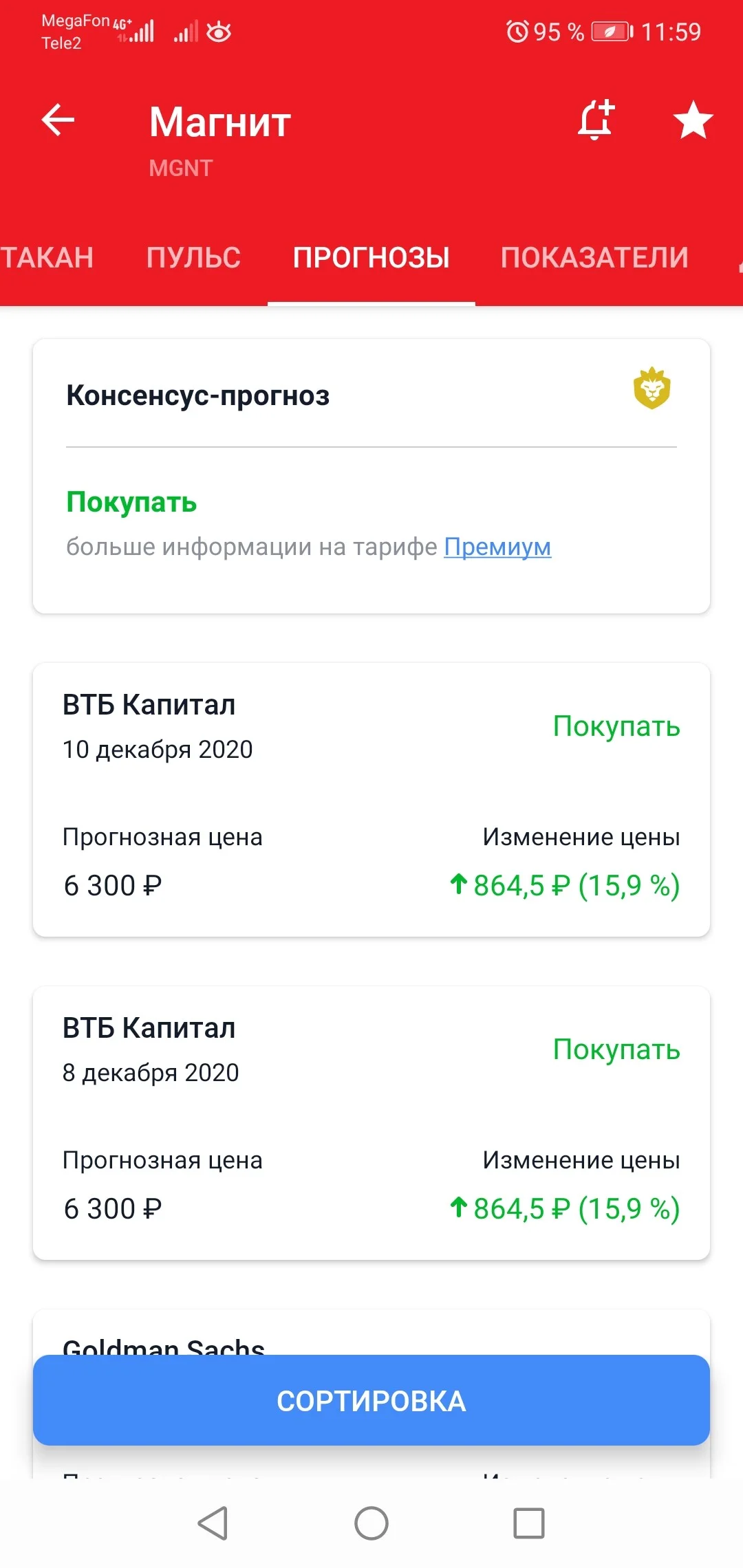743x1568 pixels.
Task: Open recent apps with the square button
Action: point(529,1523)
